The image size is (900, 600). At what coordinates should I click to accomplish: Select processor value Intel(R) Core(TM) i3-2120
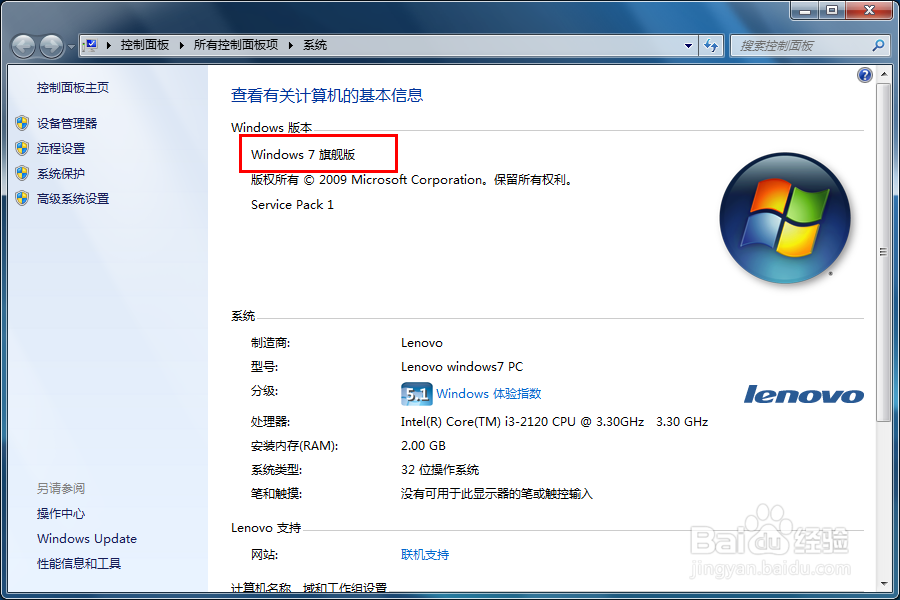[554, 421]
